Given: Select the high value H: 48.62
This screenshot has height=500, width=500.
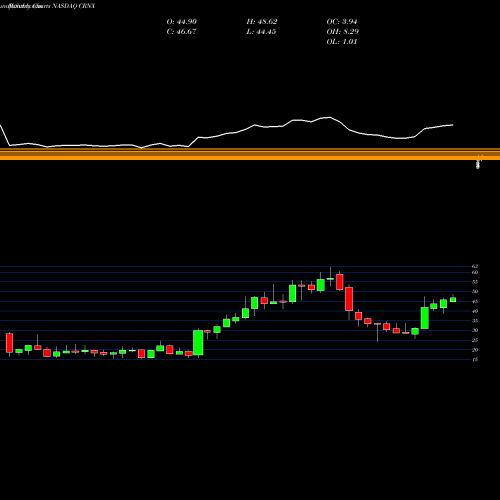Looking at the screenshot, I should pyautogui.click(x=262, y=22).
